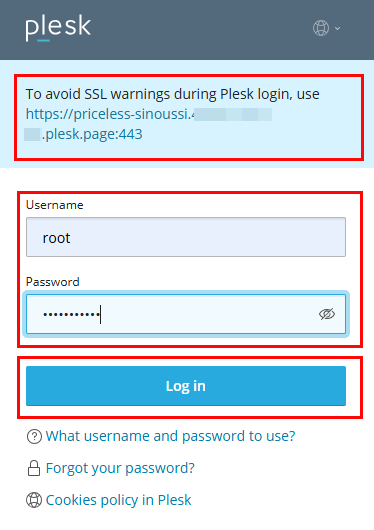Focus the Password input field
The width and height of the screenshot is (374, 530).
tap(186, 314)
